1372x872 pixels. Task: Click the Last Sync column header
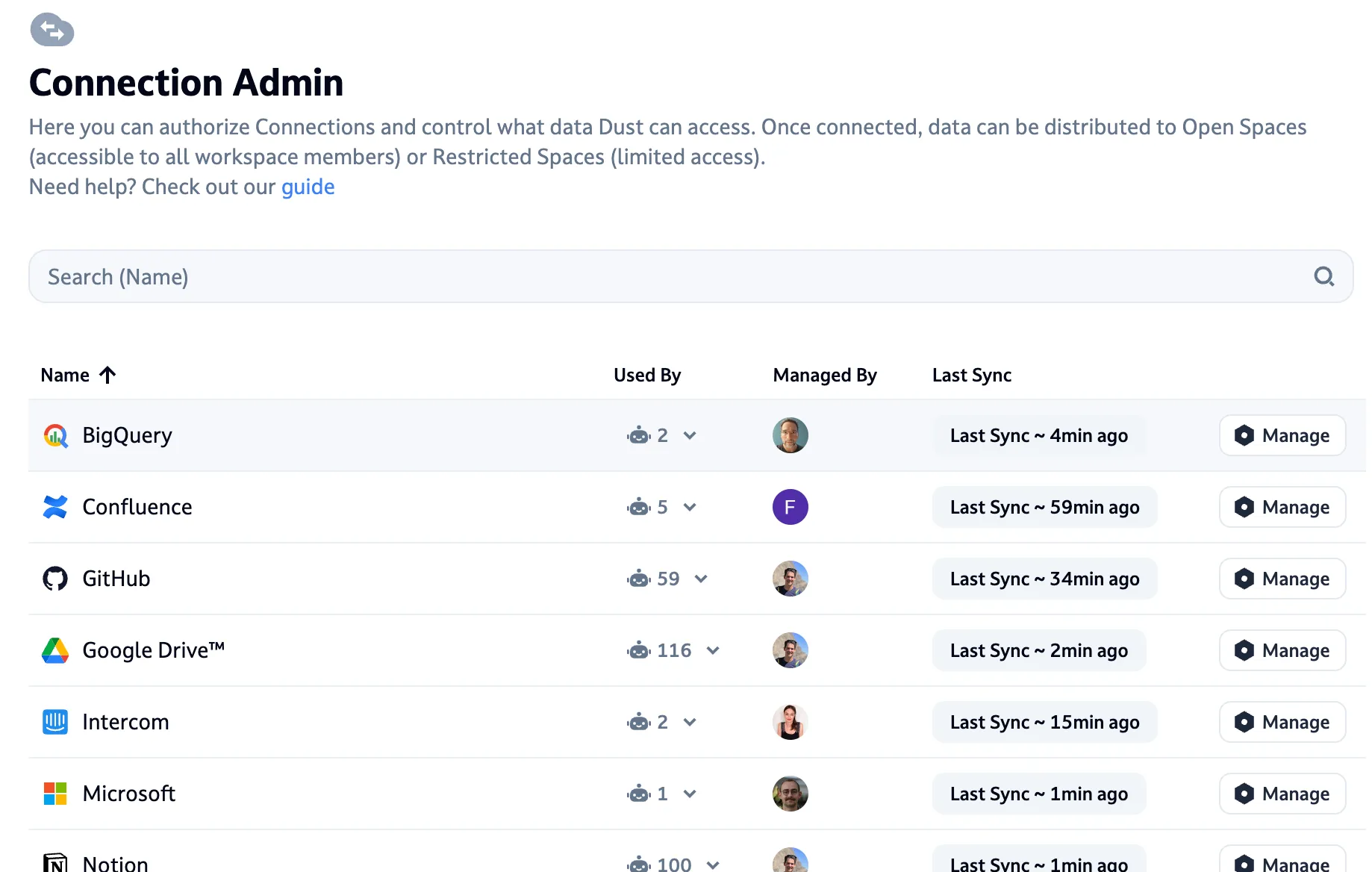pos(971,375)
